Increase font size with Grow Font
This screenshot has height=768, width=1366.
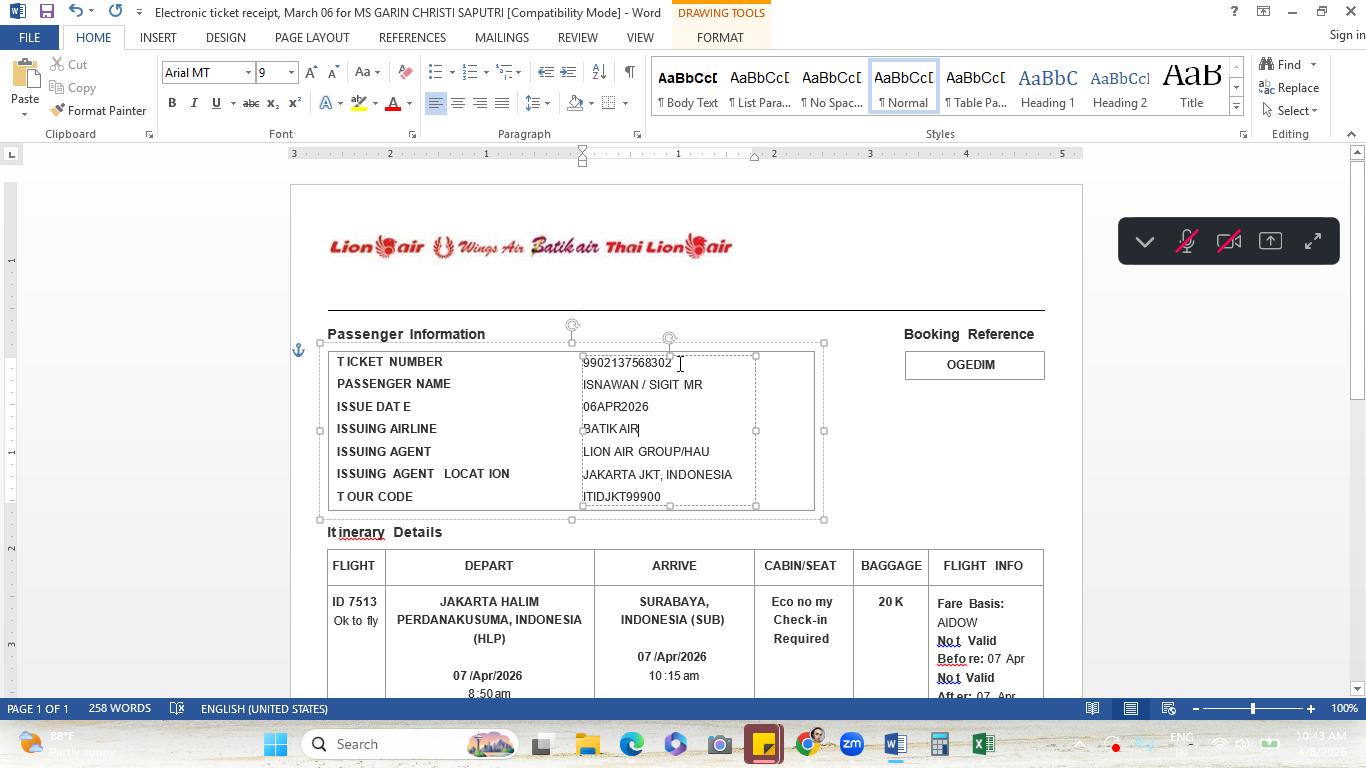click(311, 72)
